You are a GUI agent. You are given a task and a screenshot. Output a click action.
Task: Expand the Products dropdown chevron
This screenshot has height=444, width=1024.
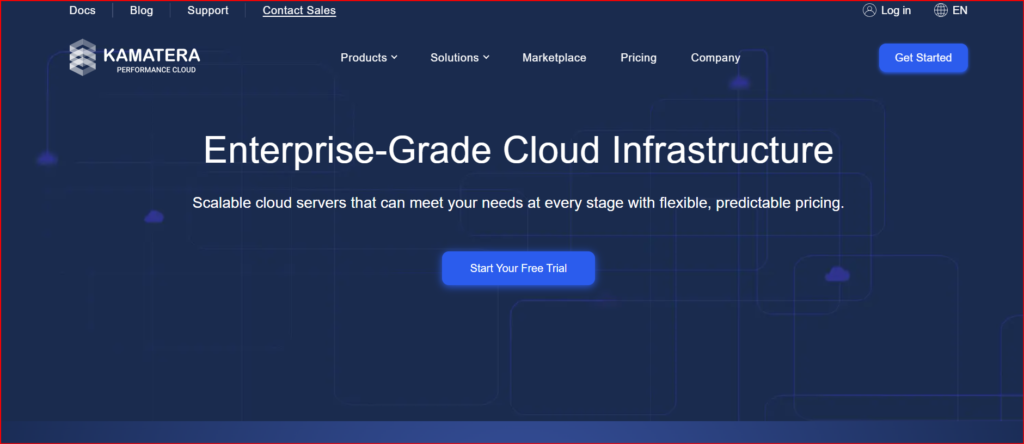(394, 58)
